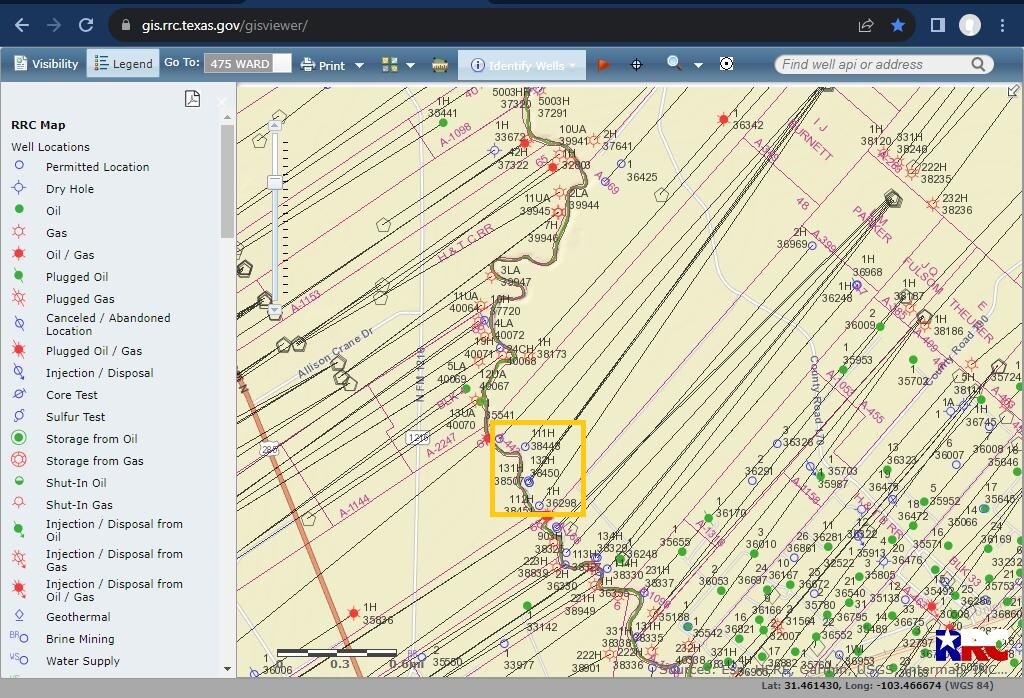Reload the page in browser

click(86, 25)
